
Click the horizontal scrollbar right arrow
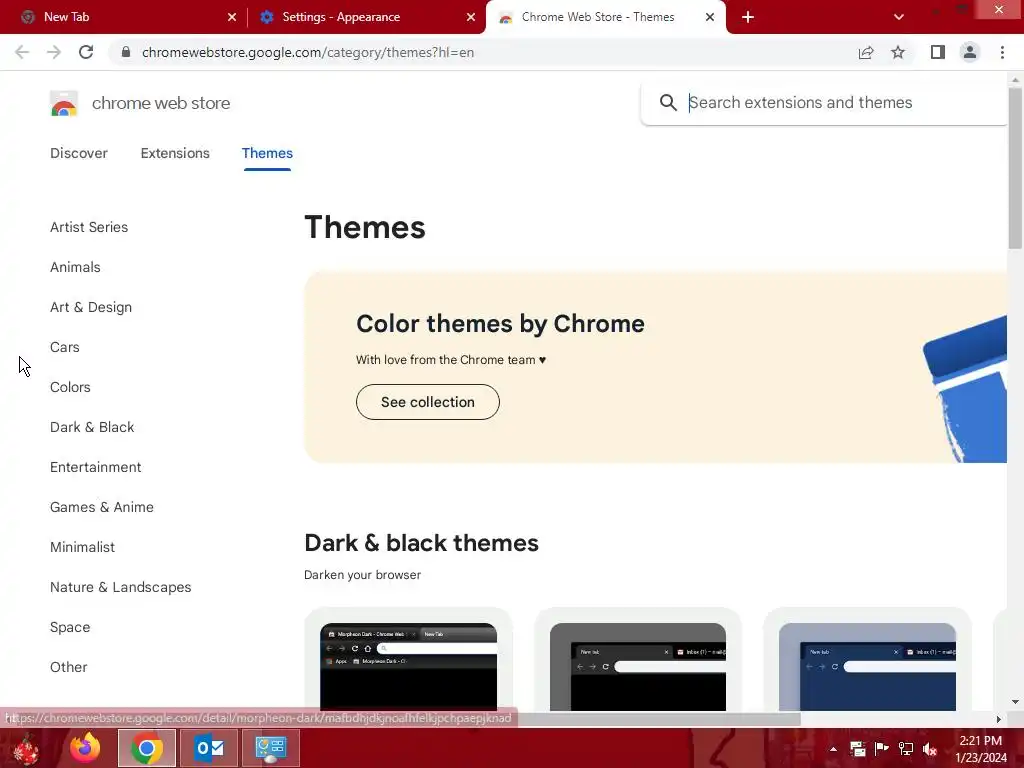999,719
